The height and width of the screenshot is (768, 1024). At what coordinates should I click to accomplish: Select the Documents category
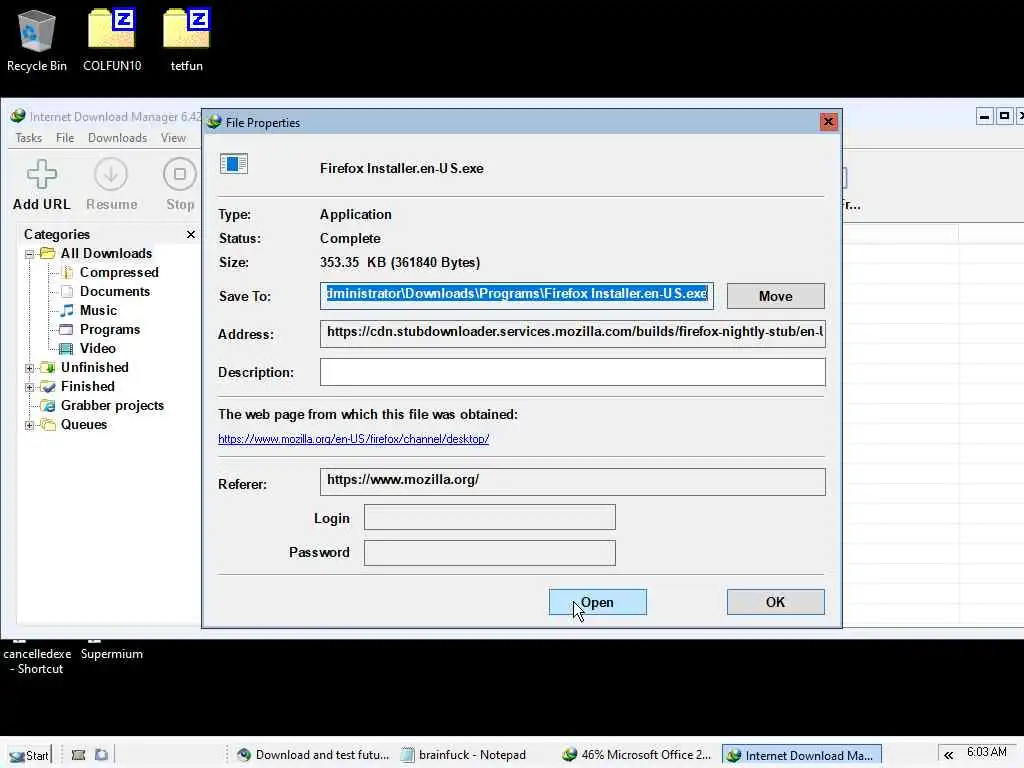click(x=114, y=291)
